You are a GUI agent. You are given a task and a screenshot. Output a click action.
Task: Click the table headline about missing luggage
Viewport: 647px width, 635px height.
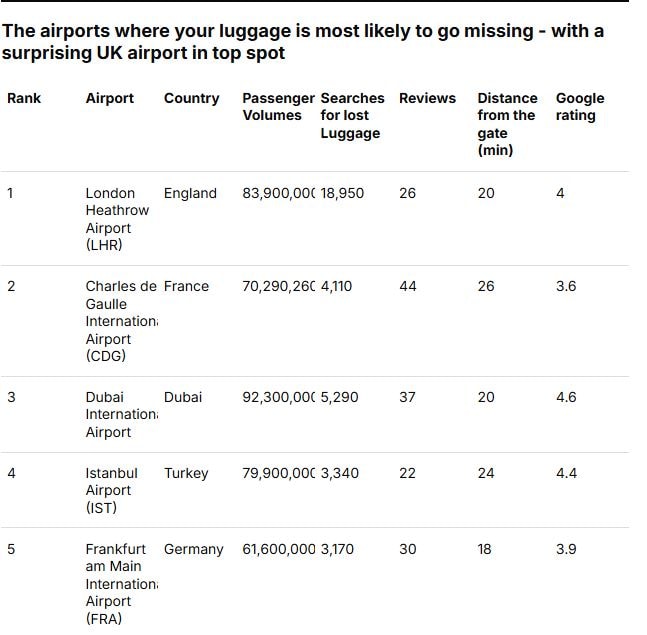302,41
